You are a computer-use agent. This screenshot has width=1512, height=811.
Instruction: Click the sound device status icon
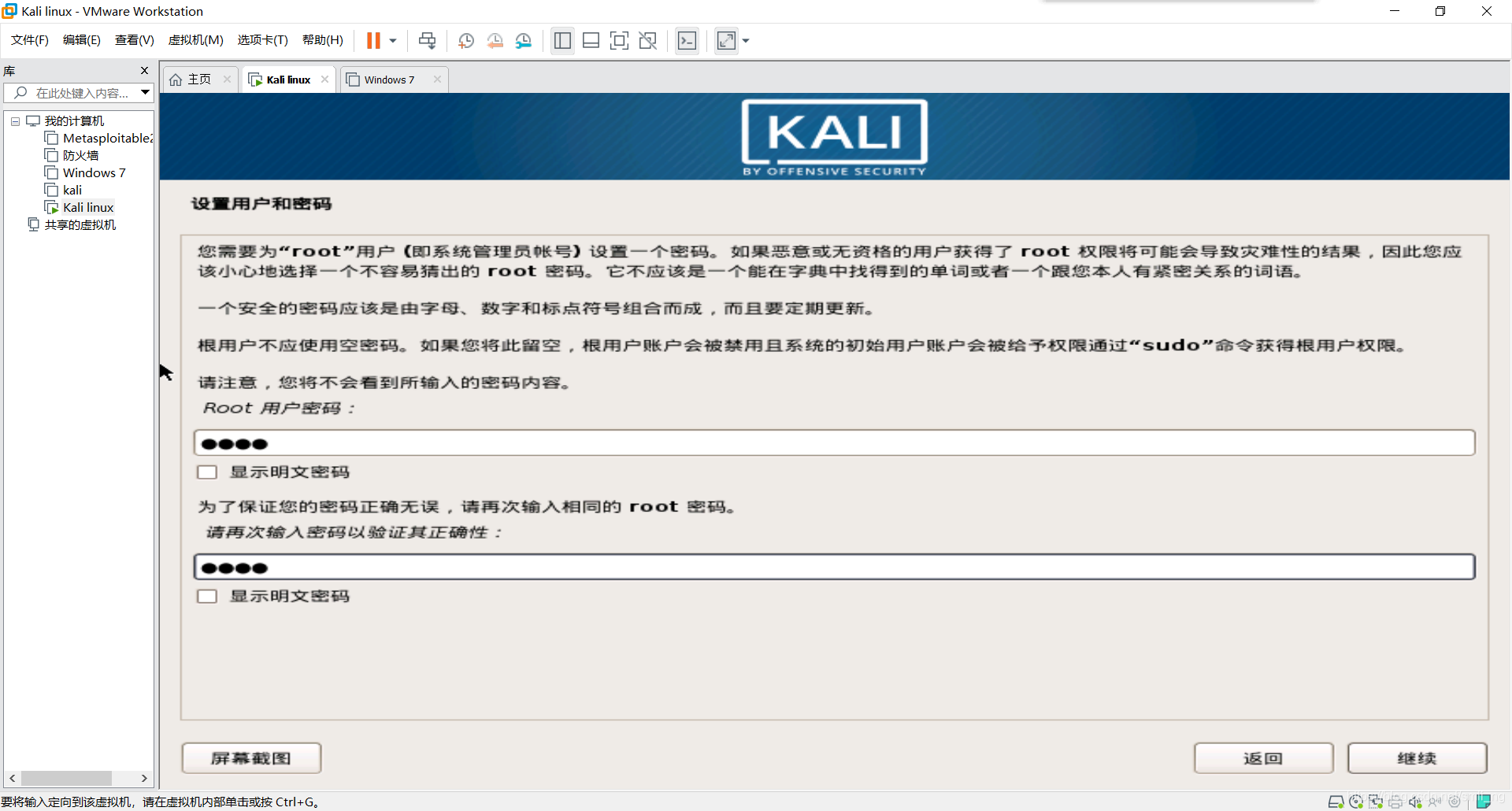tap(1416, 802)
